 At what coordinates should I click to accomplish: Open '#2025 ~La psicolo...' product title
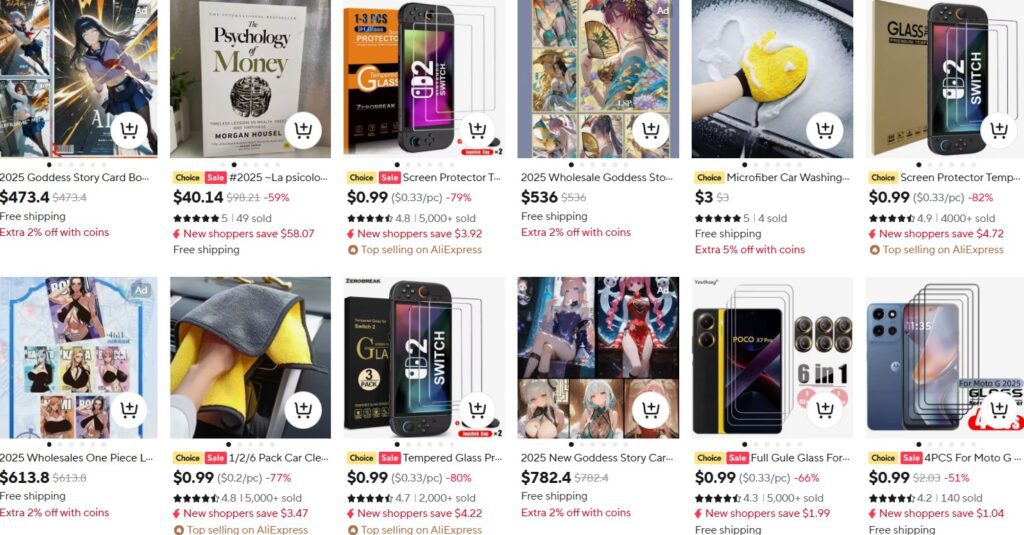(278, 177)
